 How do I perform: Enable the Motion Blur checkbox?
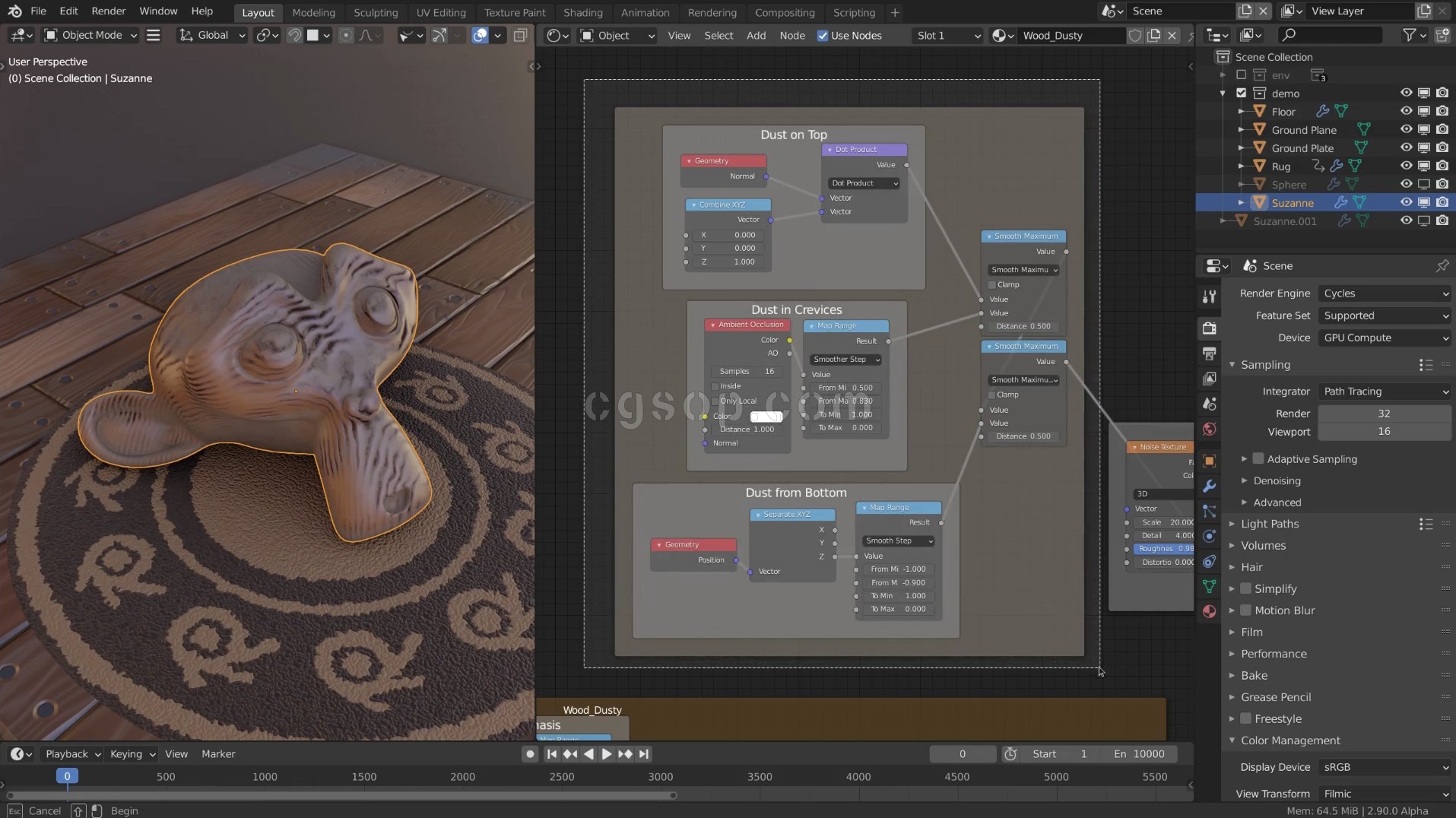tap(1246, 610)
